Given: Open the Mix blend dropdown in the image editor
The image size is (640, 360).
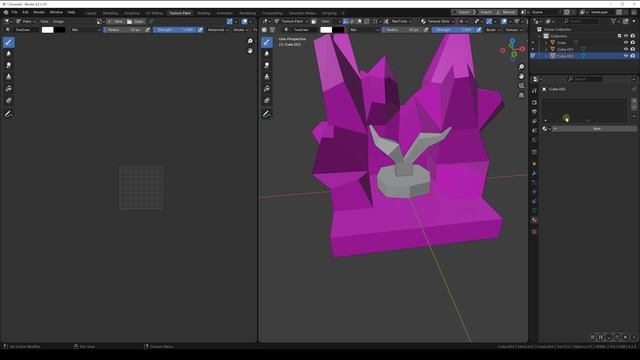Looking at the screenshot, I should click(x=85, y=30).
